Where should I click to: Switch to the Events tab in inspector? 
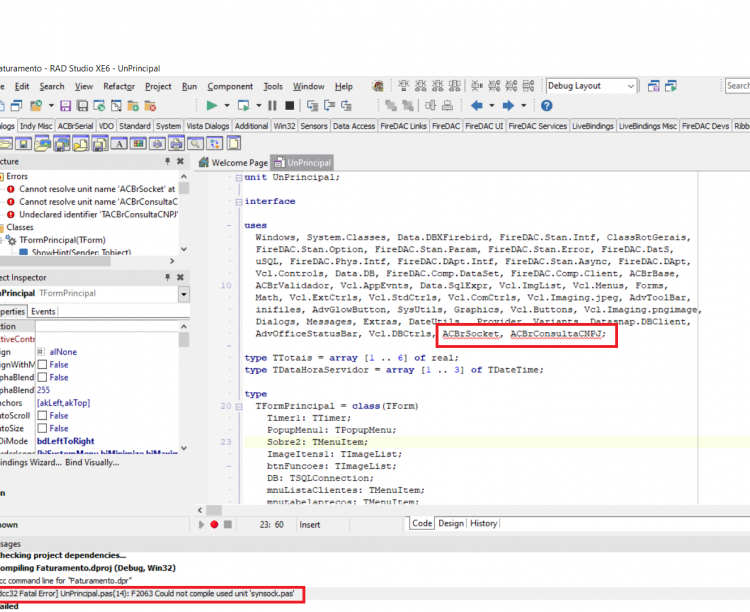tap(43, 312)
